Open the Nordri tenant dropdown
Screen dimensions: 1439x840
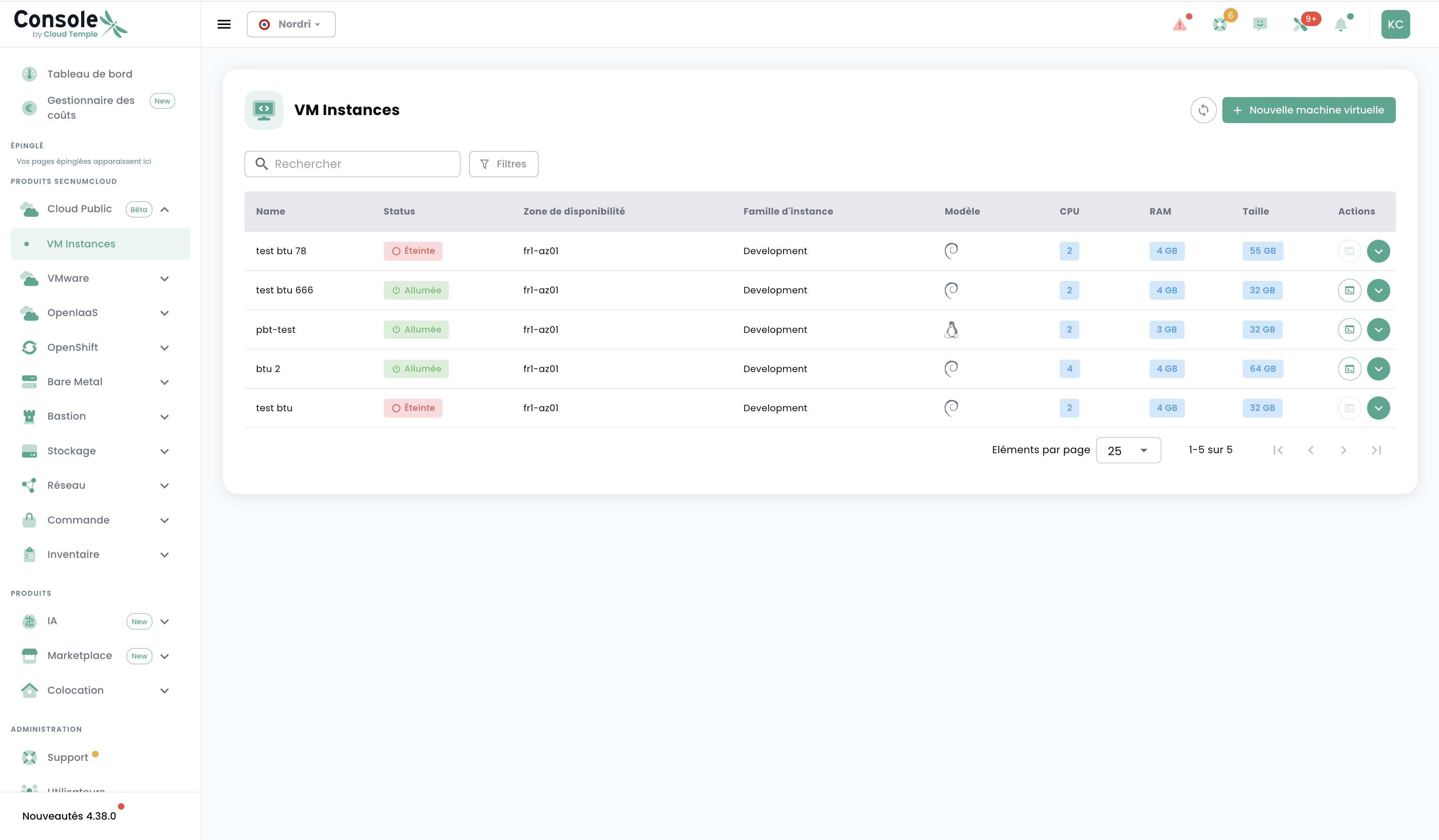point(291,24)
